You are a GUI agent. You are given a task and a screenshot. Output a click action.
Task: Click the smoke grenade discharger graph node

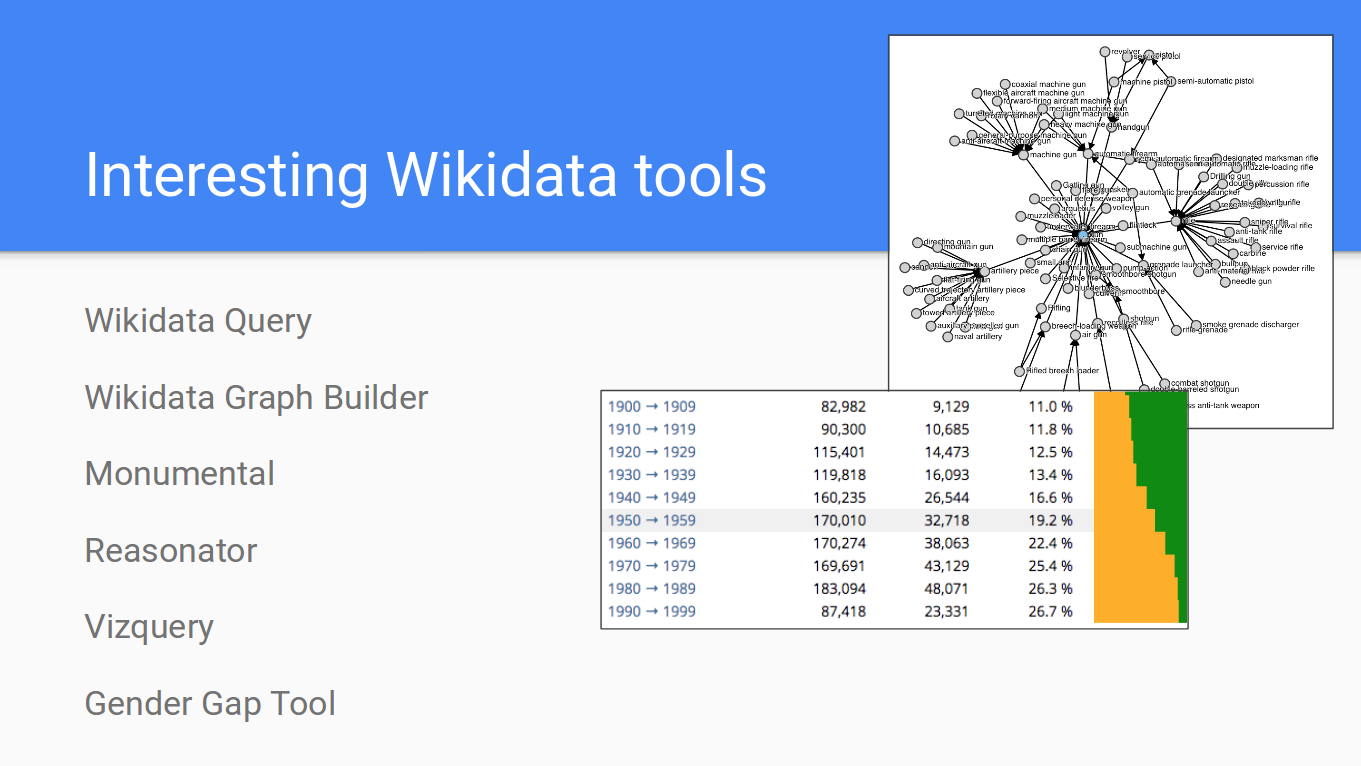click(x=1196, y=324)
